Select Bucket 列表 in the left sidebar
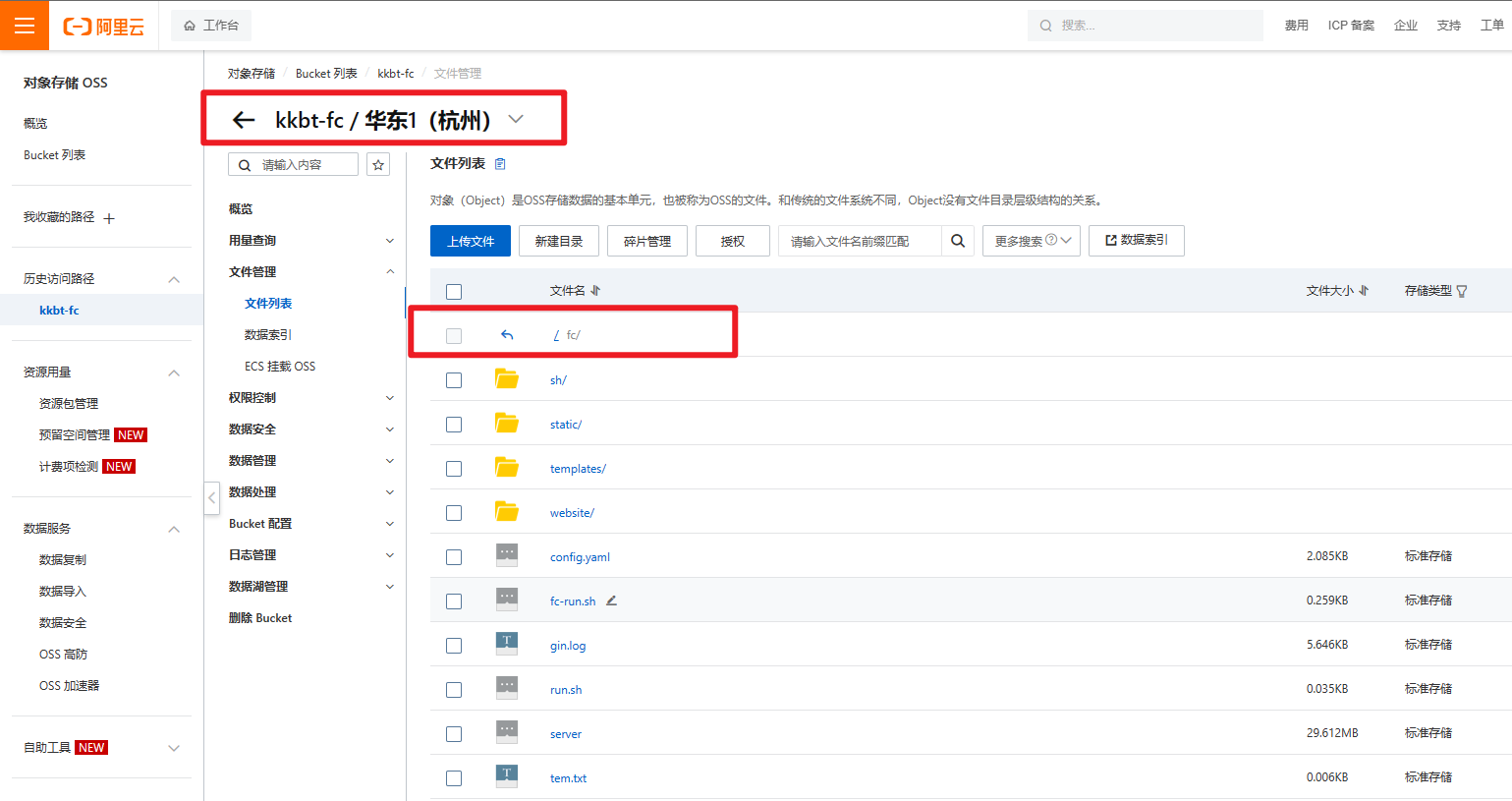The height and width of the screenshot is (801, 1512). coord(55,155)
